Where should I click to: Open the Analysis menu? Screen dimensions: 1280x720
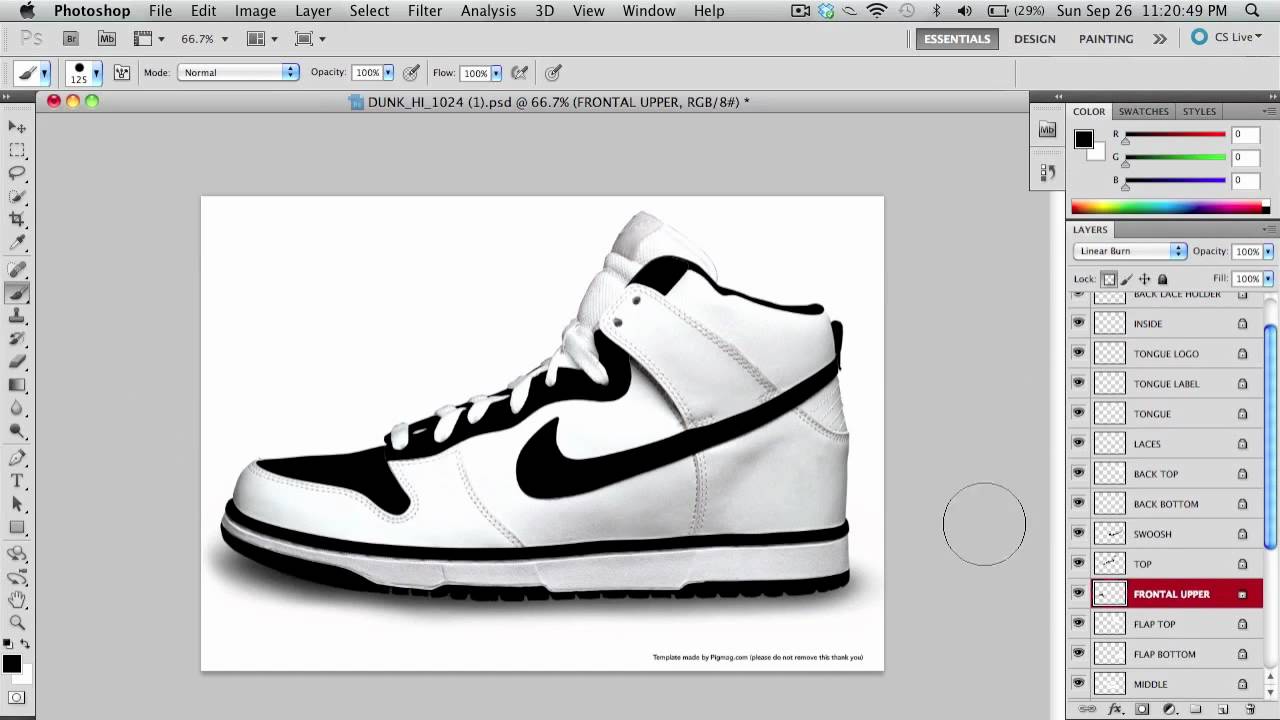(488, 11)
